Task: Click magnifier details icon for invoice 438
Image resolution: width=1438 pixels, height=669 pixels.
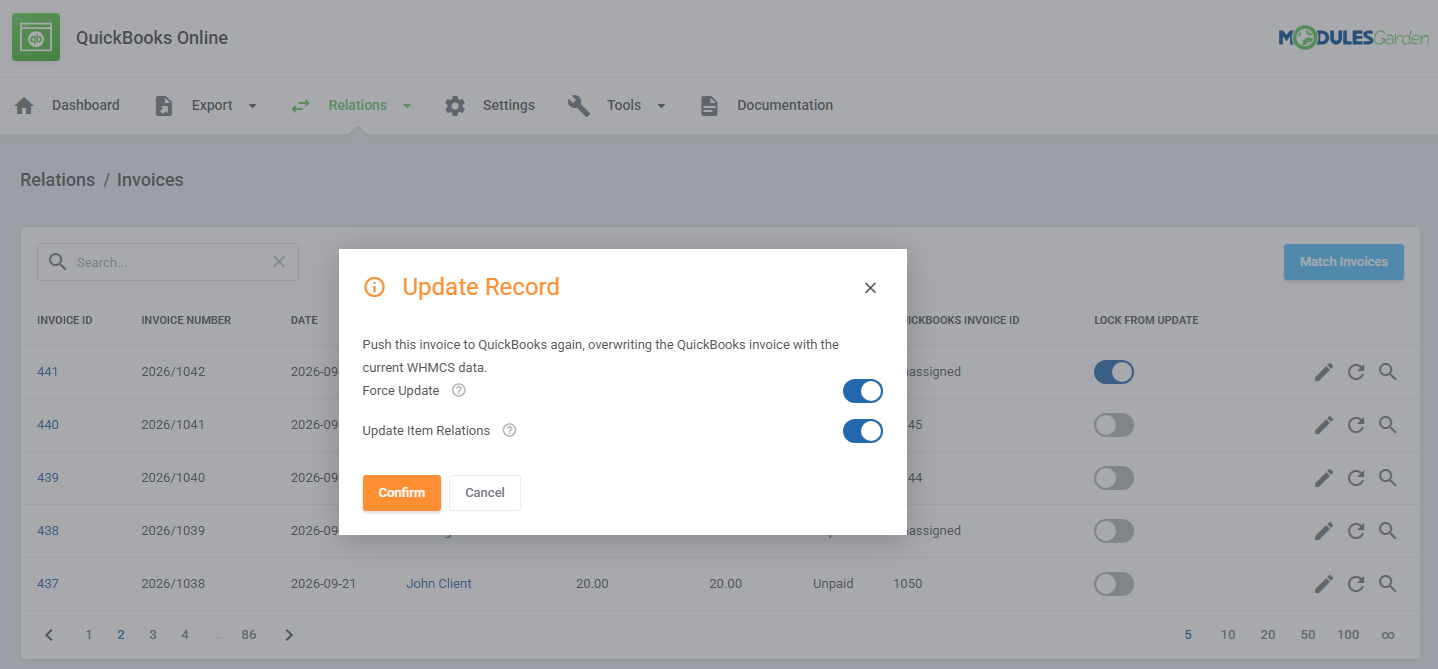Action: point(1387,531)
